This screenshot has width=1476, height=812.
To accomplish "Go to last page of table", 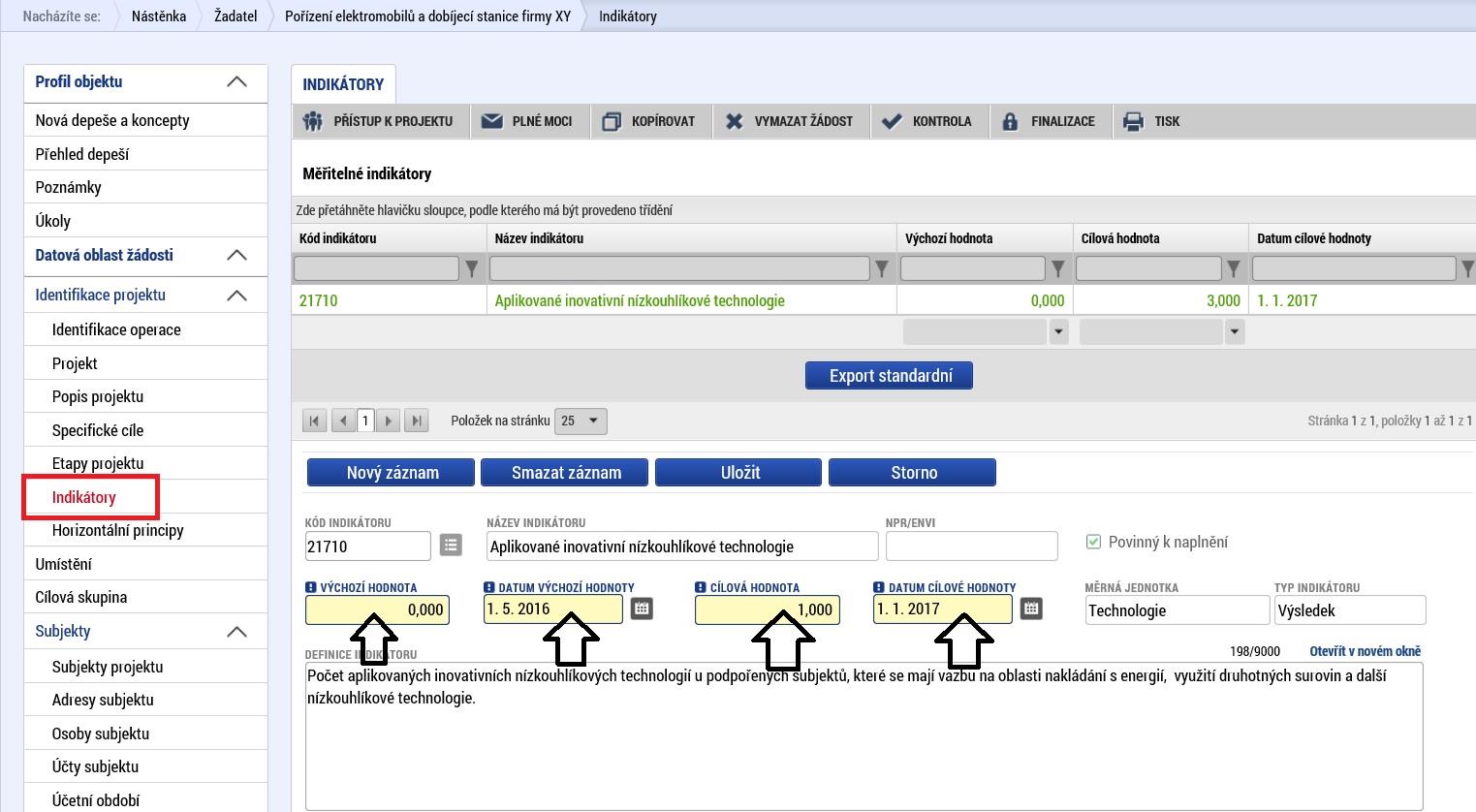I will tap(417, 421).
